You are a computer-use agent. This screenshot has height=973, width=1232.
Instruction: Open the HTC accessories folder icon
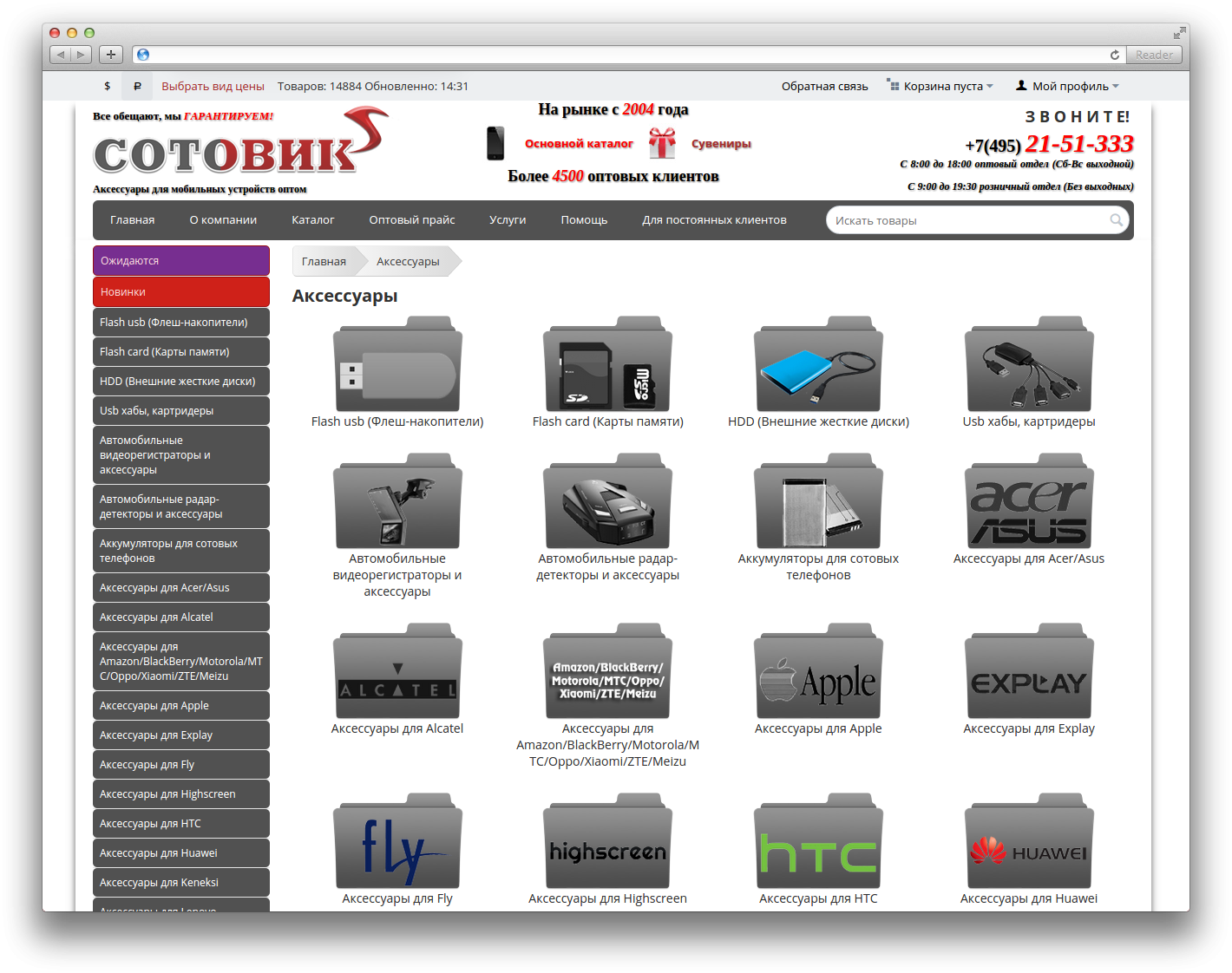tap(818, 841)
